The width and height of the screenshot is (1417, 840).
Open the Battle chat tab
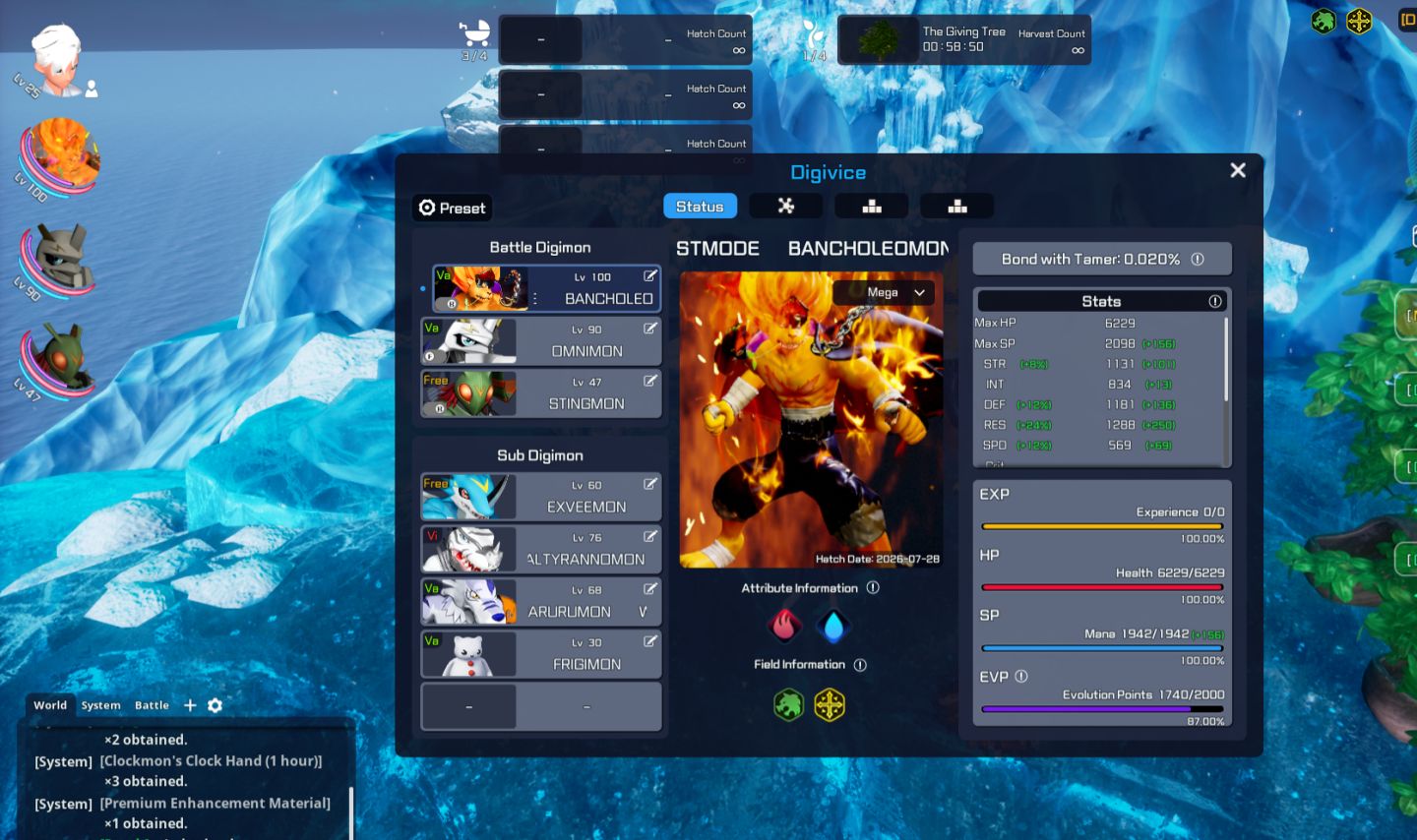[152, 705]
